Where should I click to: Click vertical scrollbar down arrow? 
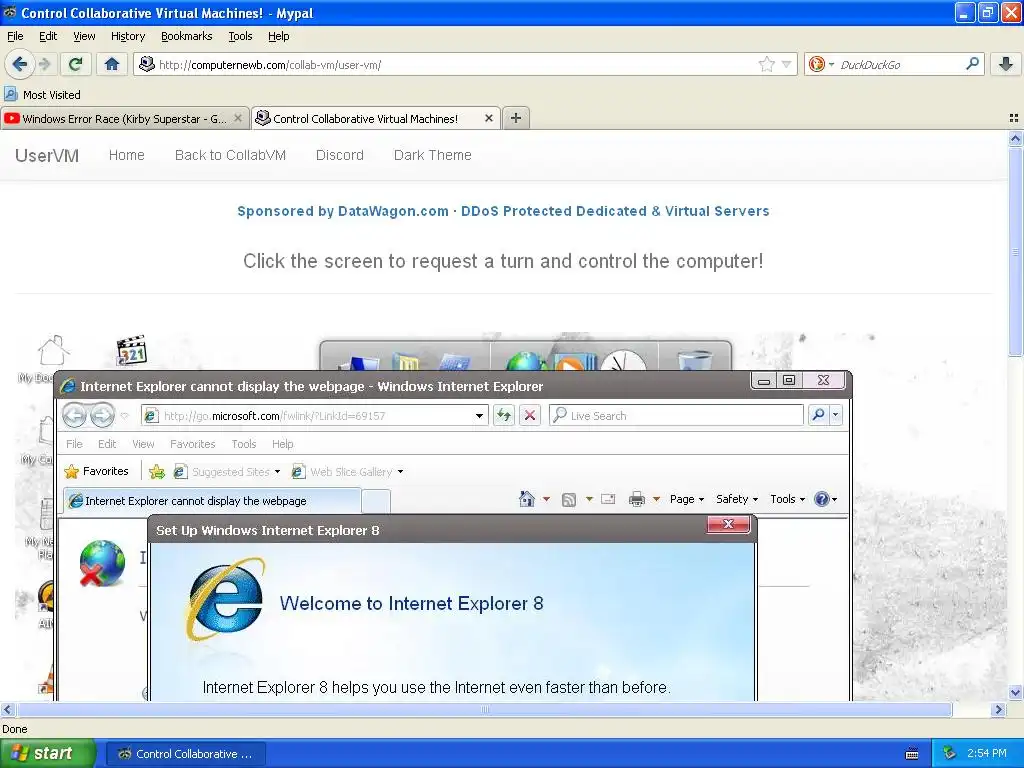[x=1015, y=692]
